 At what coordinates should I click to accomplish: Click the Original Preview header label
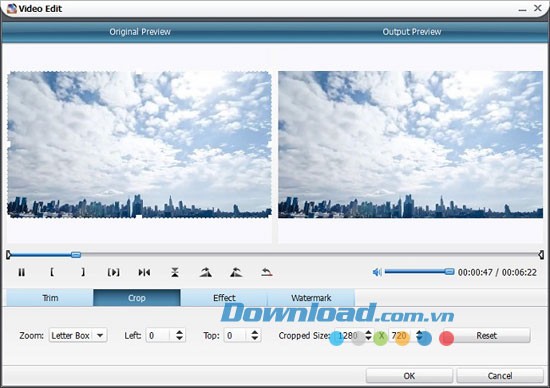coord(140,32)
